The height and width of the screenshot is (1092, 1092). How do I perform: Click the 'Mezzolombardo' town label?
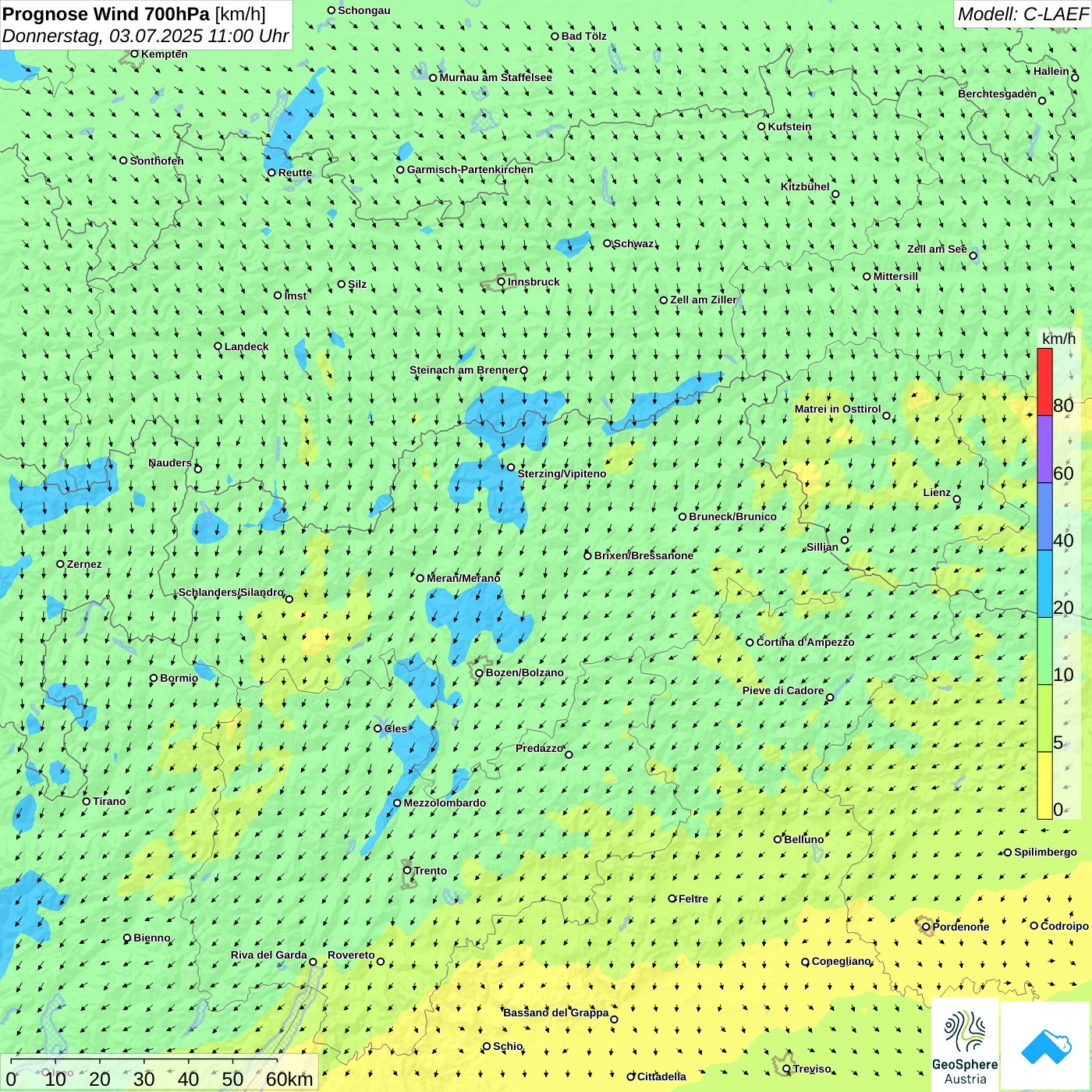coord(445,803)
